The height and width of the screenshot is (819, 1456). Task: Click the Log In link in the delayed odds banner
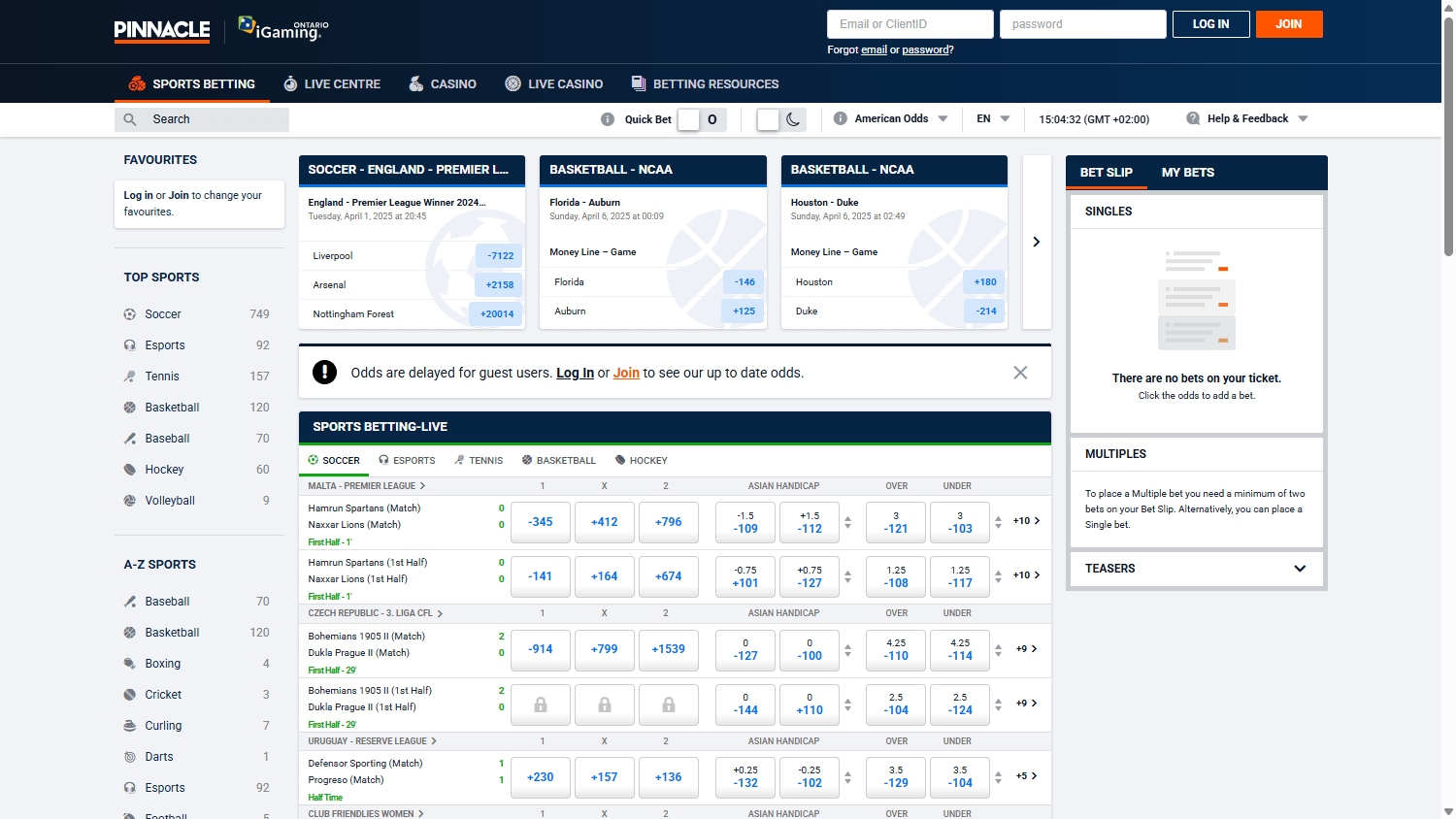coord(575,372)
